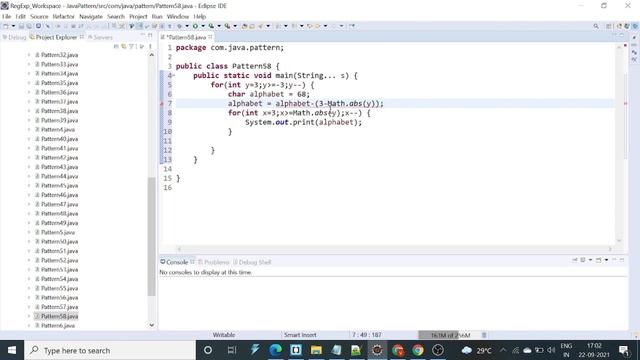This screenshot has height=360, width=640.
Task: Click the speaker volume tray icon
Action: coord(551,350)
